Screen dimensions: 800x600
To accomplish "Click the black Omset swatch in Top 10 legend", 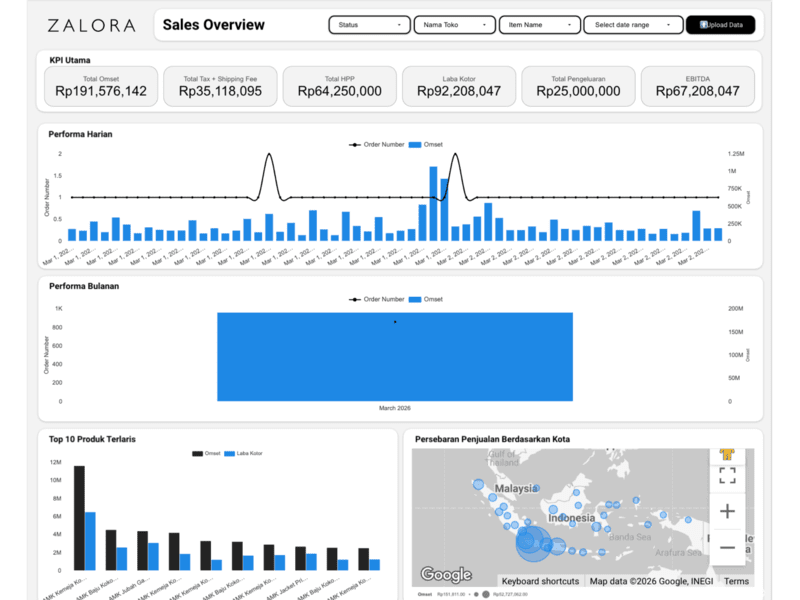I will [197, 453].
